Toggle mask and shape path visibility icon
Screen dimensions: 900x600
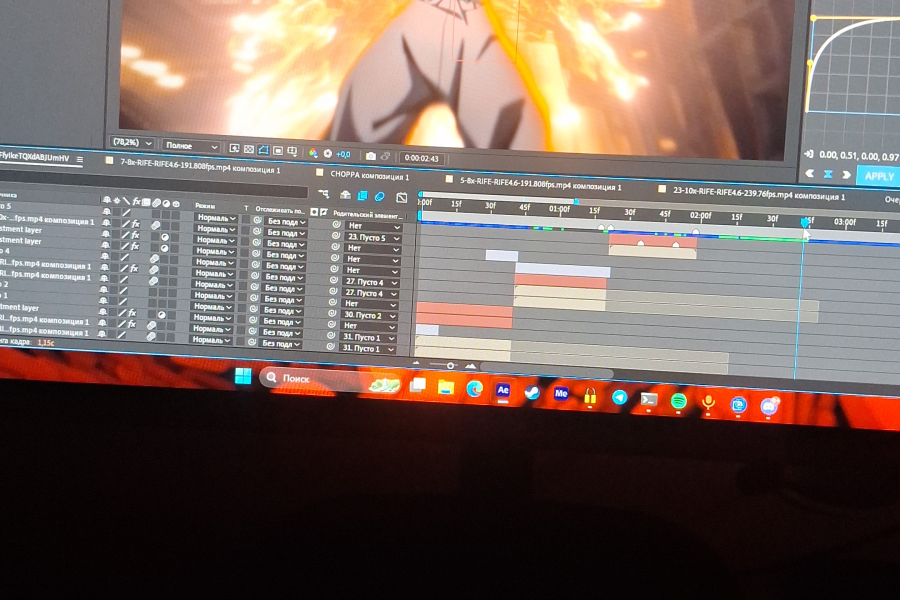263,150
